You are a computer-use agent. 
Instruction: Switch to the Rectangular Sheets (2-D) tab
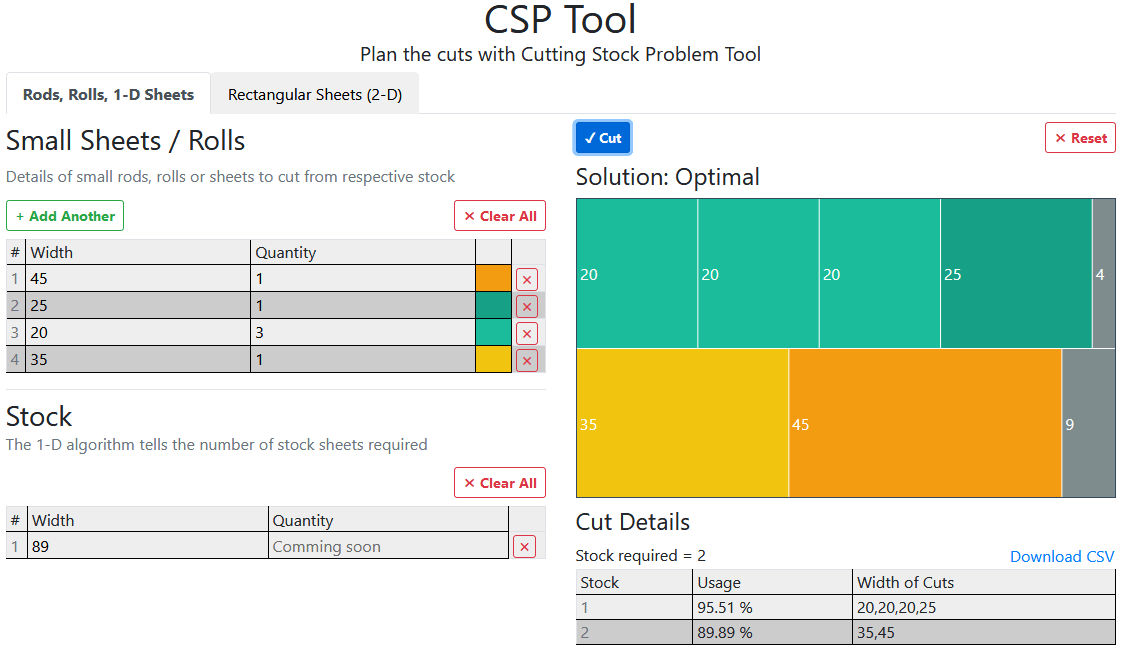314,94
